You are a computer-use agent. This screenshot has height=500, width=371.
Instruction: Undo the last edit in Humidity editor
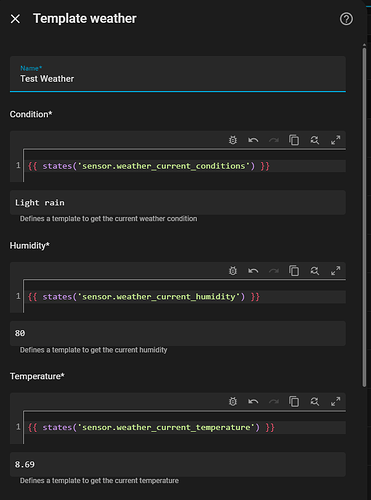tap(253, 271)
